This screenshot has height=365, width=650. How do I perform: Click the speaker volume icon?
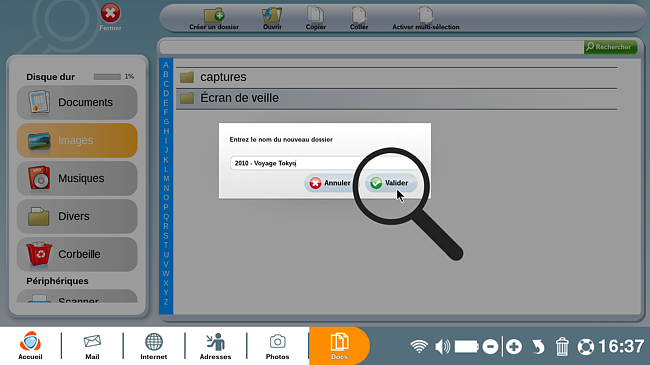442,346
